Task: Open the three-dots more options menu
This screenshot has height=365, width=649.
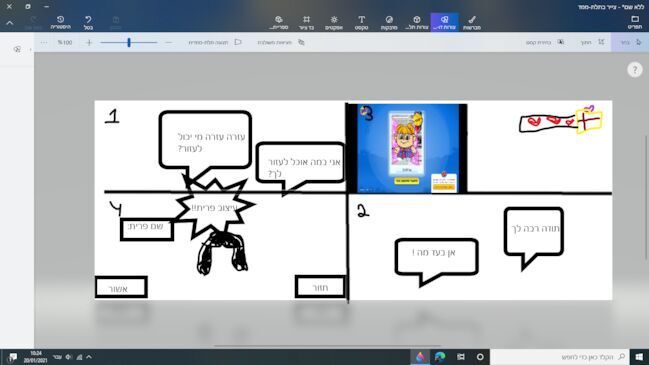Action: coord(44,42)
